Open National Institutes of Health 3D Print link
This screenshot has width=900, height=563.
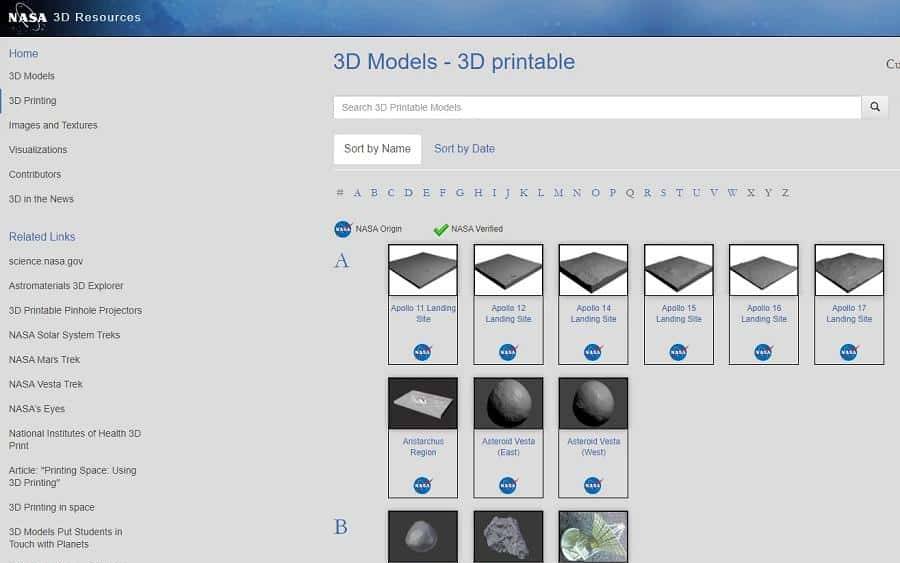75,440
